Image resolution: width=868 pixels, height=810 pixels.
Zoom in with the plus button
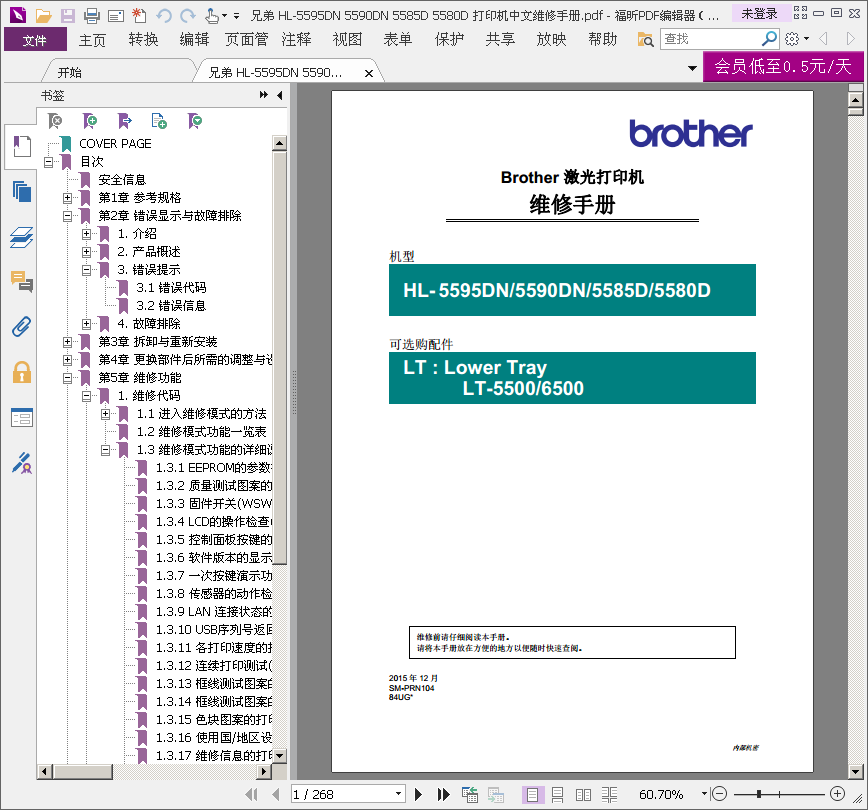click(838, 794)
